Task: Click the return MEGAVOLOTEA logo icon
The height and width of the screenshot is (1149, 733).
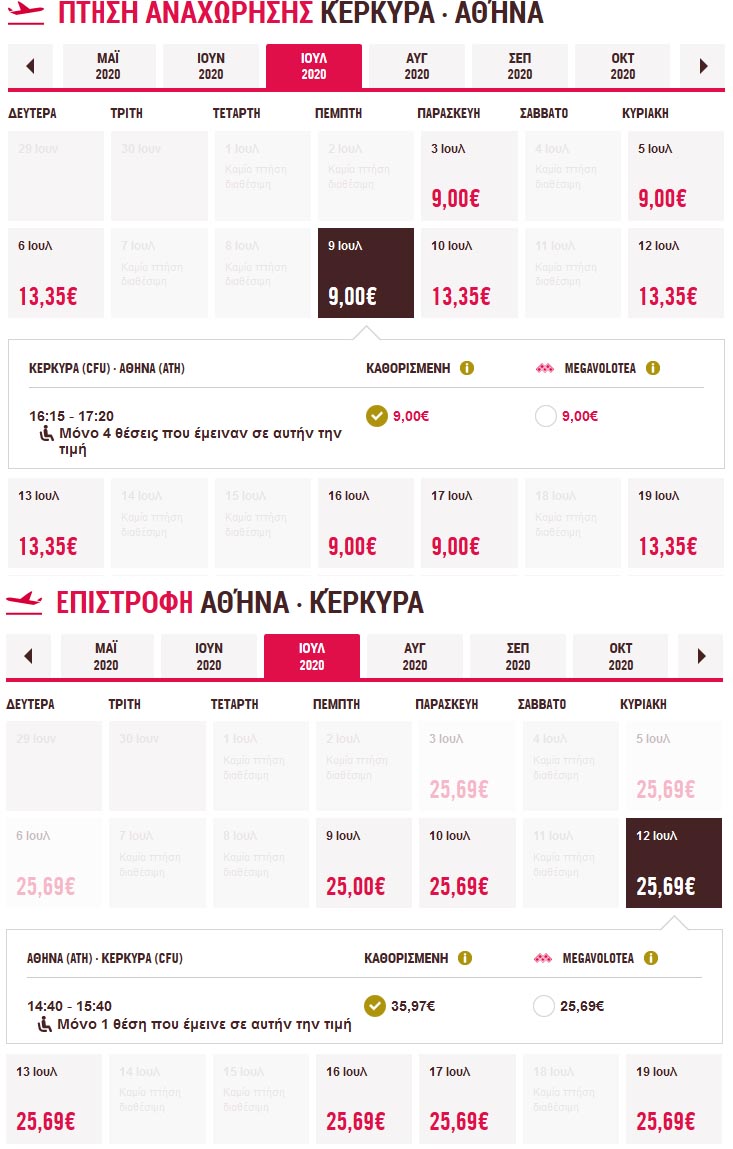Action: click(543, 958)
